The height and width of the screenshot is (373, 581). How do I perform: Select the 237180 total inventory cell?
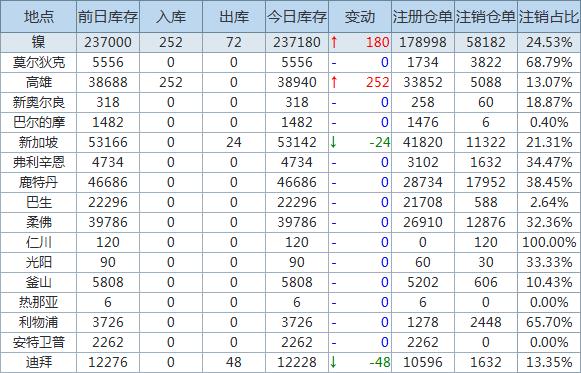[297, 42]
